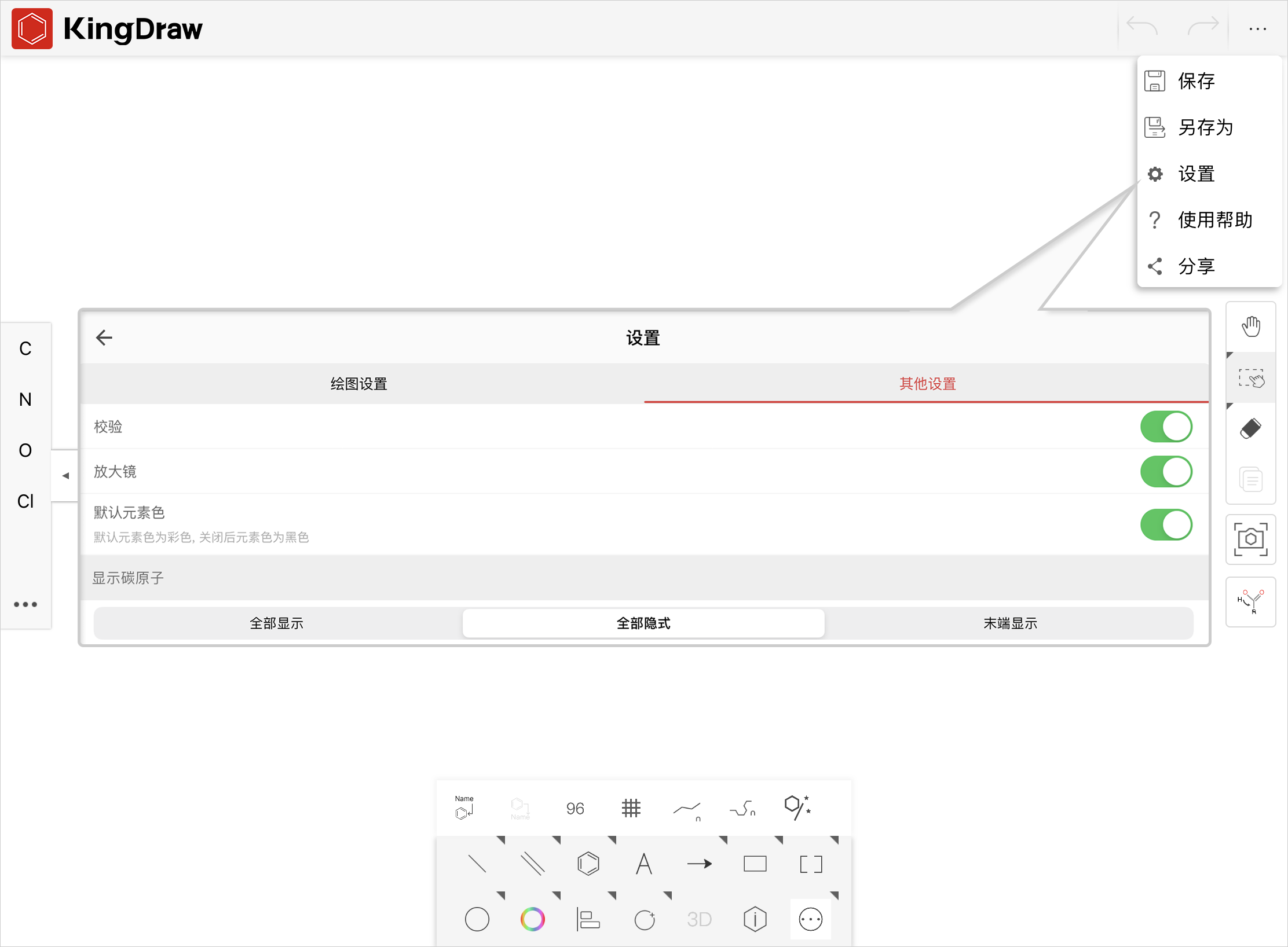Open the periodic table labeled 96
Screen dimensions: 1288x947
coord(575,808)
